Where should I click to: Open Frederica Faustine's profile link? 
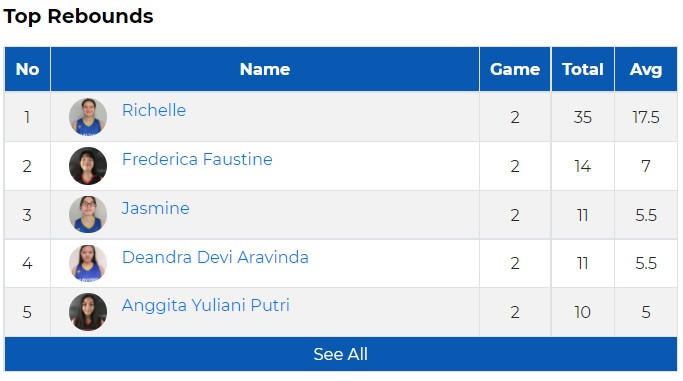[x=197, y=159]
